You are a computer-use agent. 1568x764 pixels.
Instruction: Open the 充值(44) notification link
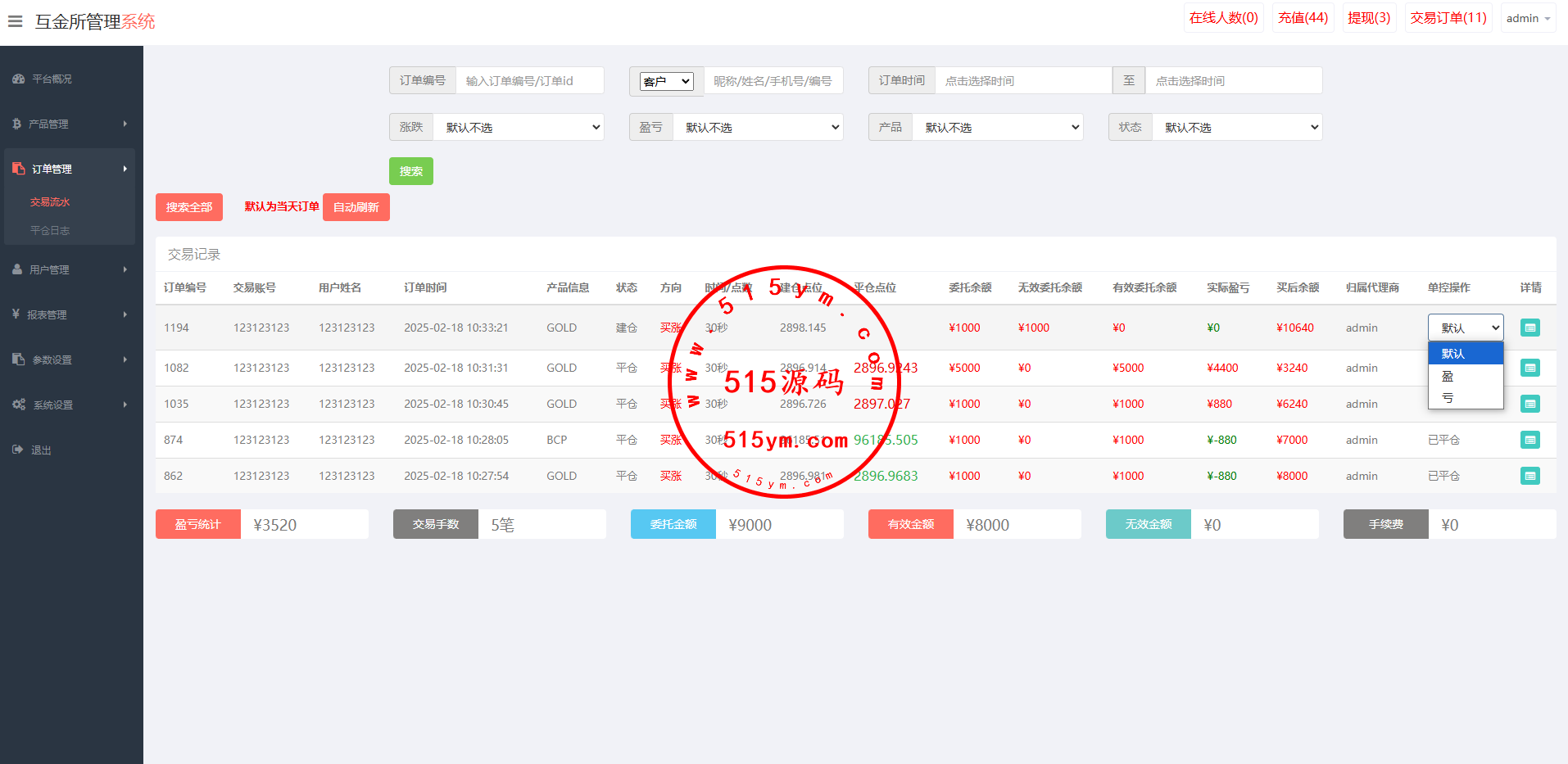tap(1303, 18)
